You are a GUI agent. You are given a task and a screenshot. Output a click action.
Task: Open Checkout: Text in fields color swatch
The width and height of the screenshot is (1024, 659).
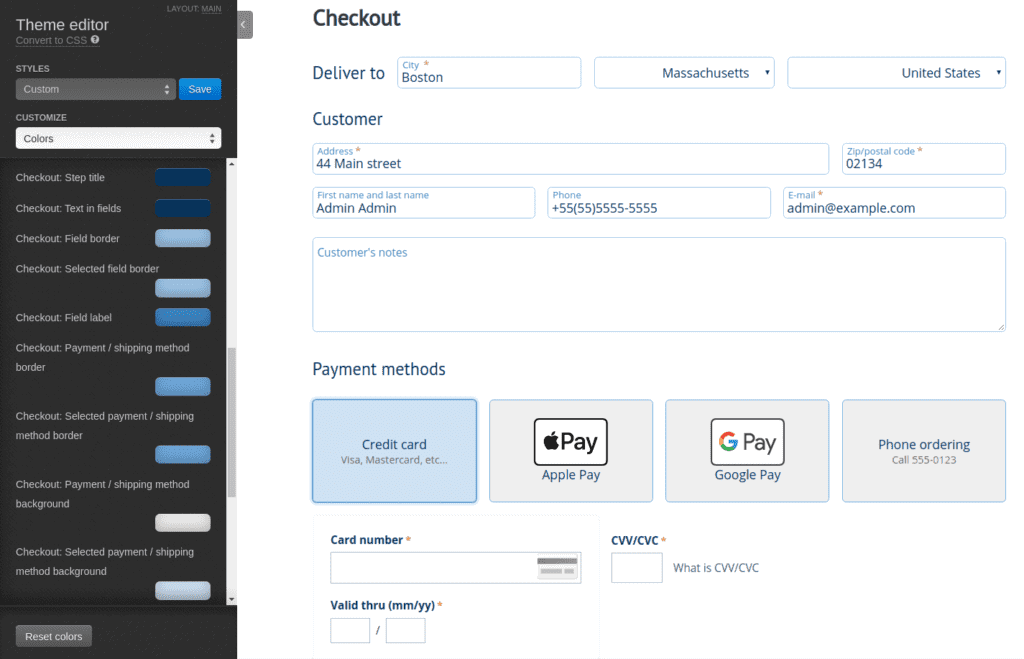click(x=183, y=208)
